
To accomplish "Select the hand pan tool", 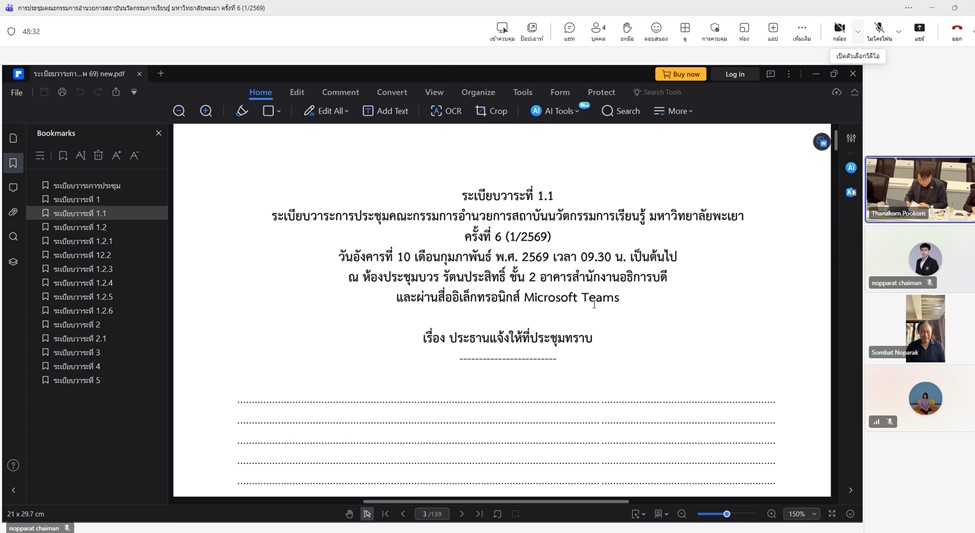I will coord(349,514).
